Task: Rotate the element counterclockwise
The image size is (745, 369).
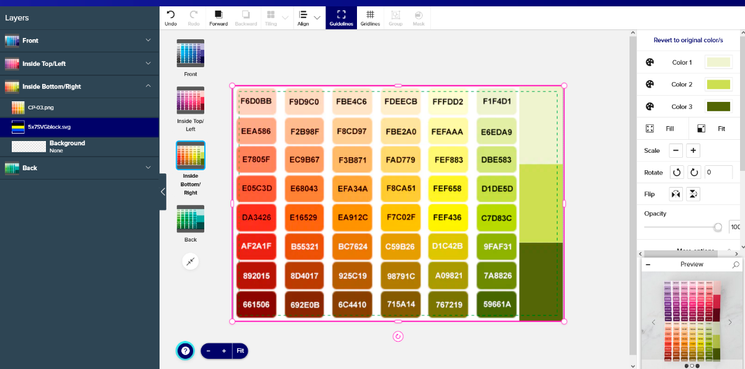Action: 677,172
